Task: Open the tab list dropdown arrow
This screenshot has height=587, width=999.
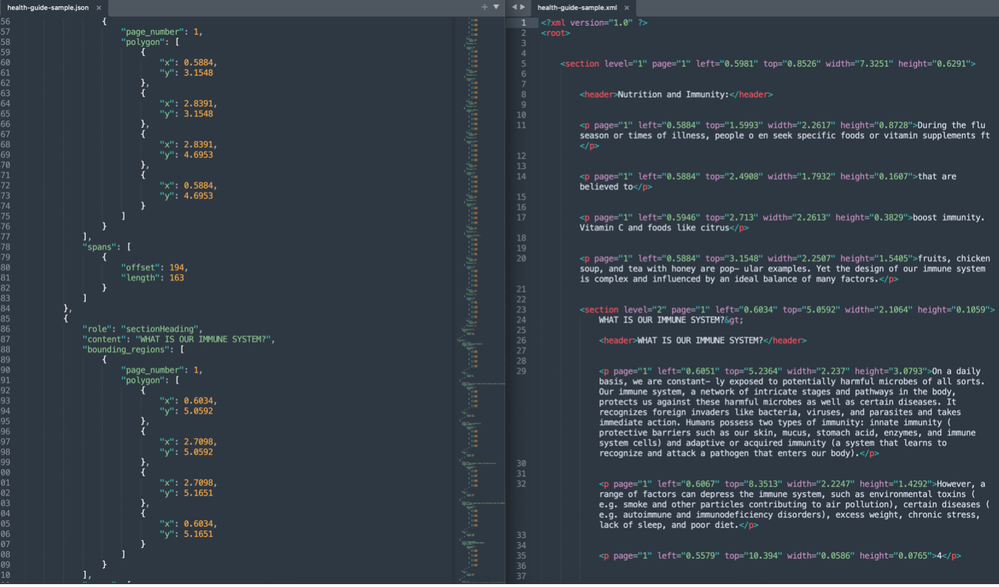Action: tap(496, 7)
